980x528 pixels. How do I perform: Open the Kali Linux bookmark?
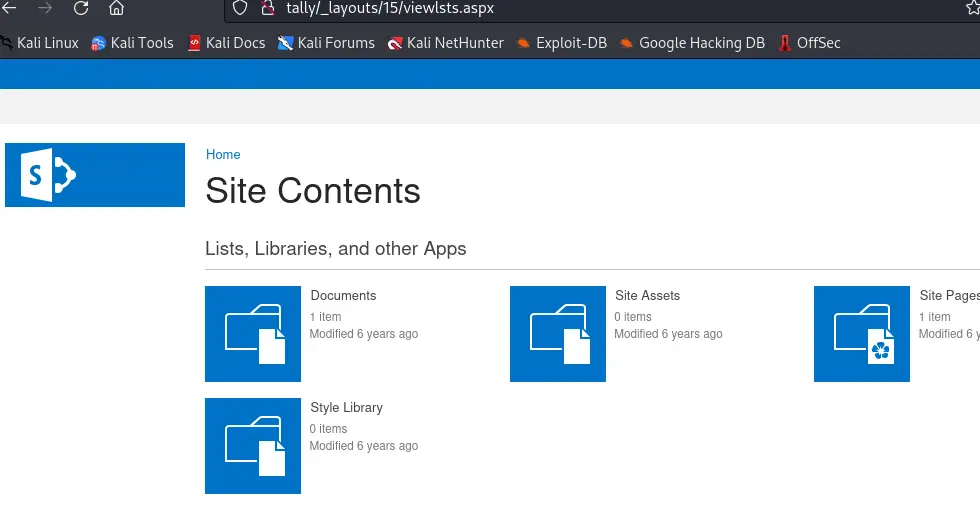coord(40,43)
